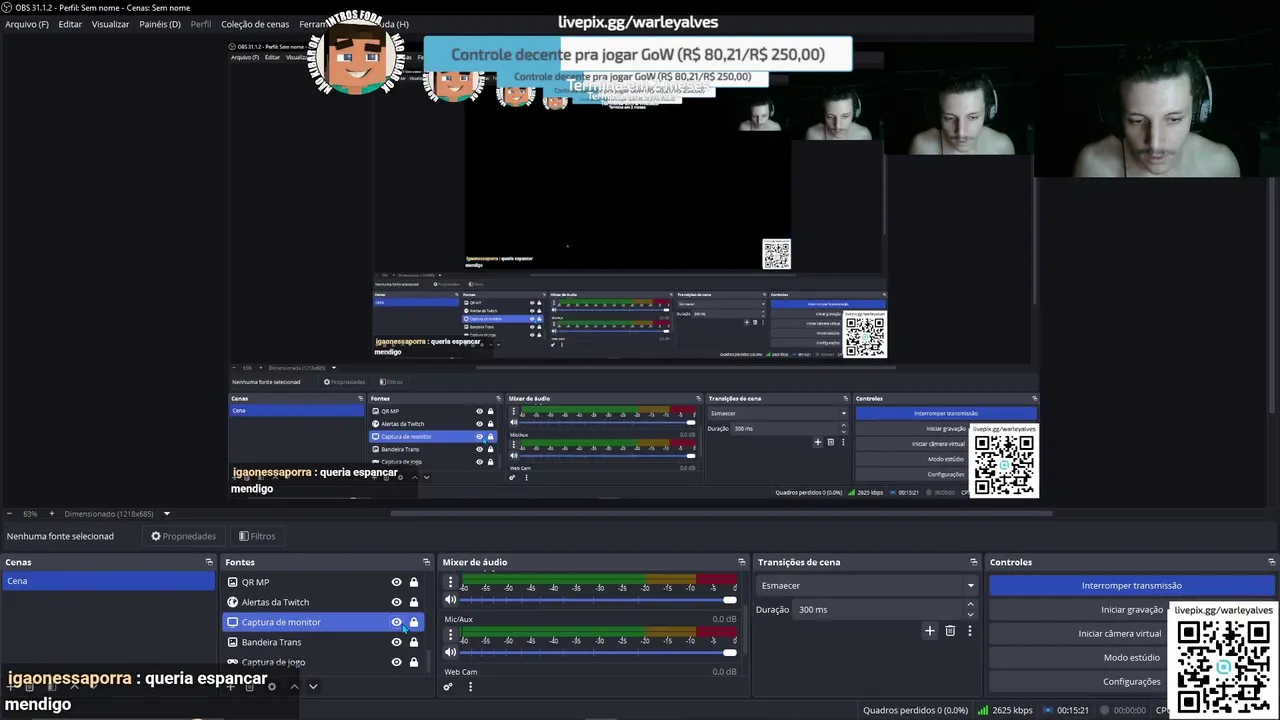This screenshot has height=720, width=1280.
Task: Click Quadros perdidos status text
Action: tap(915, 710)
